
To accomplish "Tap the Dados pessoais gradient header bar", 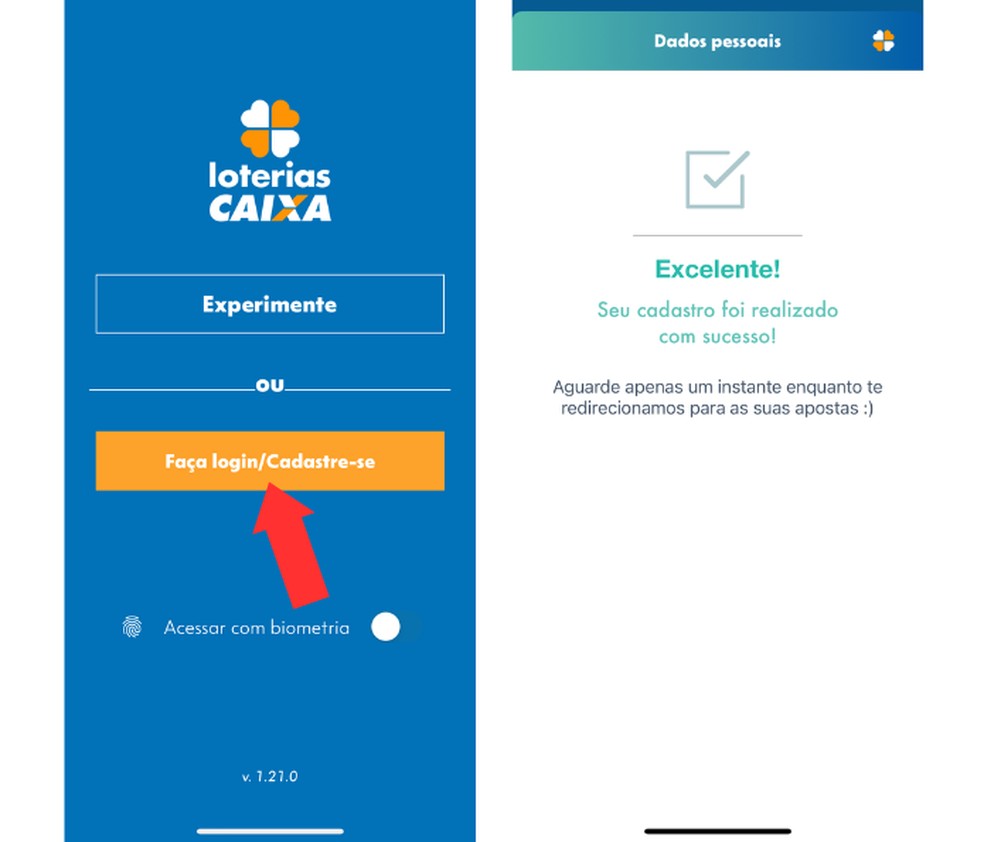I will pyautogui.click(x=717, y=41).
